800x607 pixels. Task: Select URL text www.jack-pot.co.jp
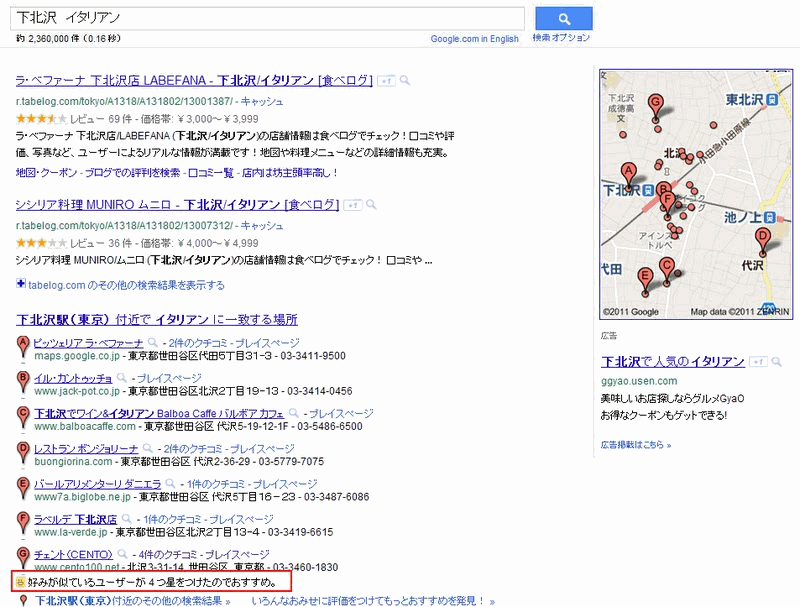coord(77,391)
